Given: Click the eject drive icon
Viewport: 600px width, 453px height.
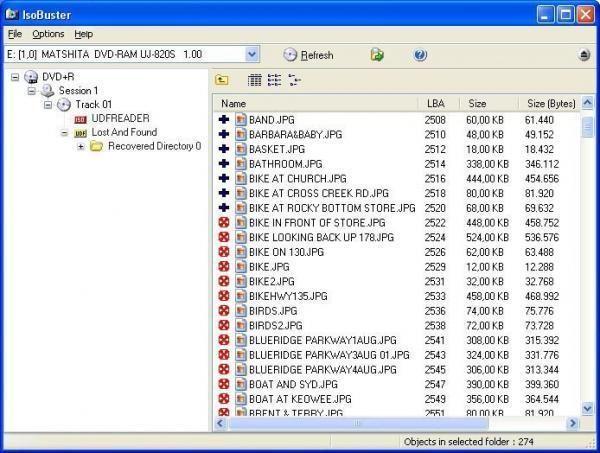Looking at the screenshot, I should [x=584, y=55].
